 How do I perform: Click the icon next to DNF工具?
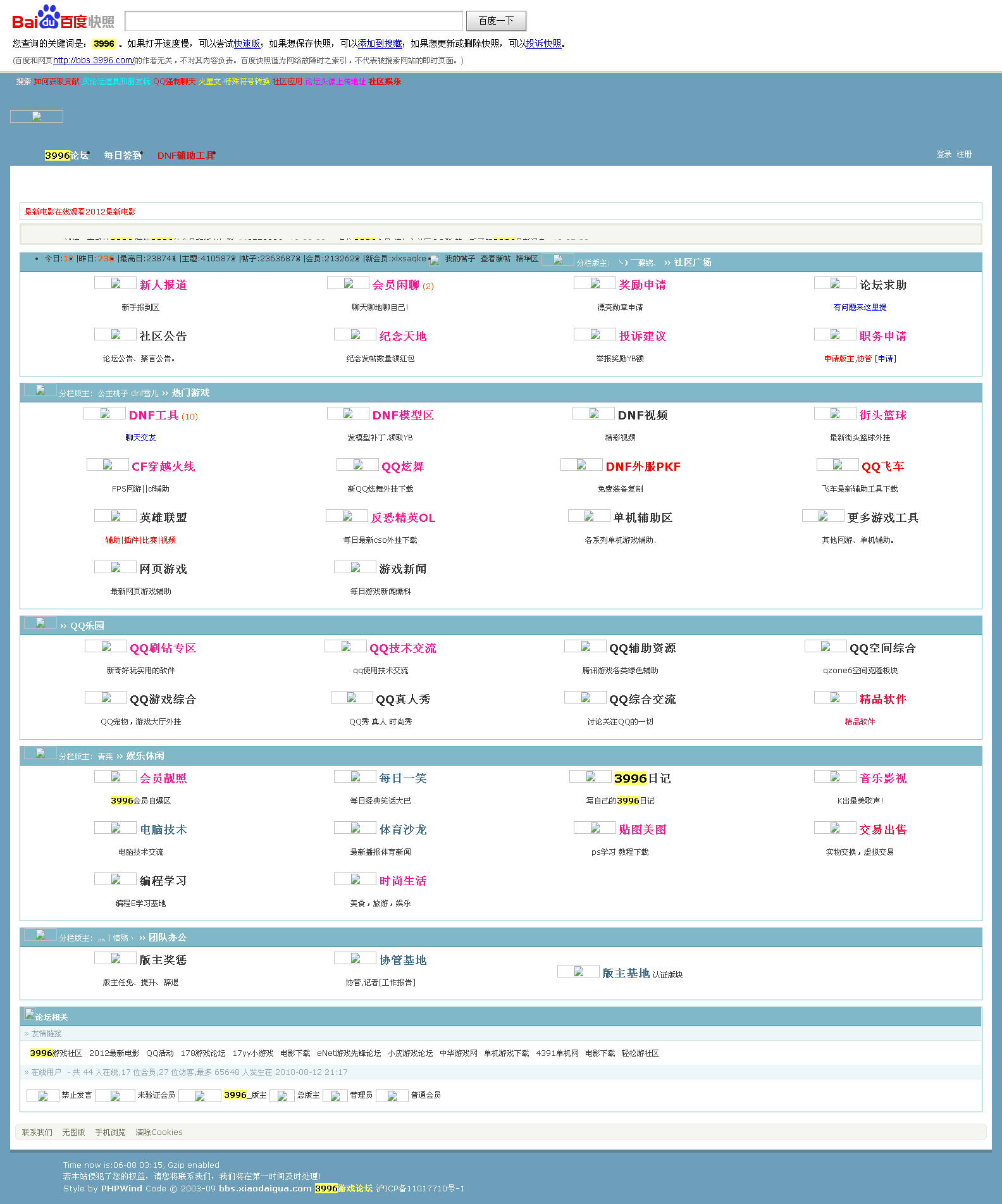[x=104, y=414]
